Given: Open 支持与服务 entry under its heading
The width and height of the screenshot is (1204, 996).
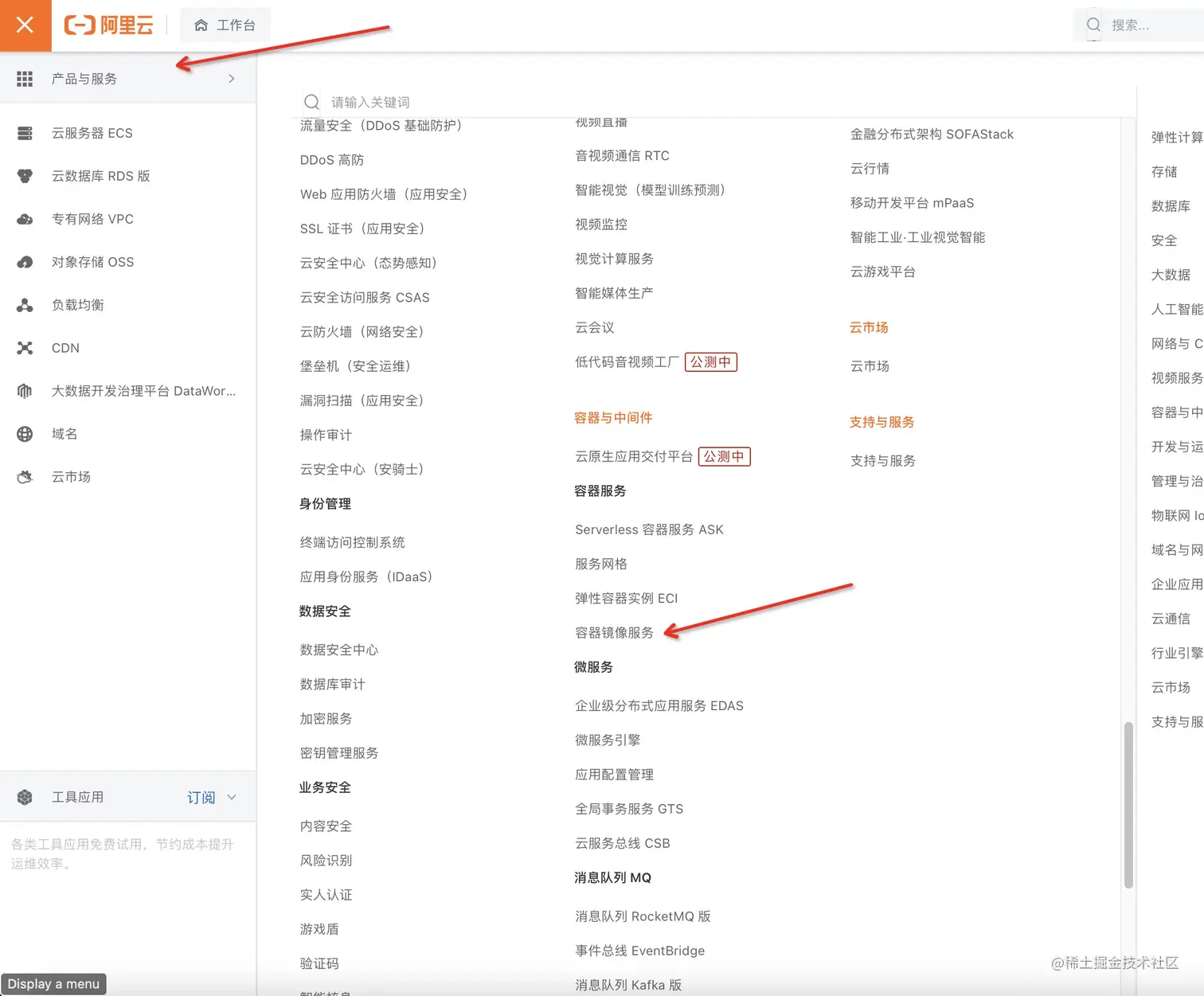Looking at the screenshot, I should click(x=882, y=461).
